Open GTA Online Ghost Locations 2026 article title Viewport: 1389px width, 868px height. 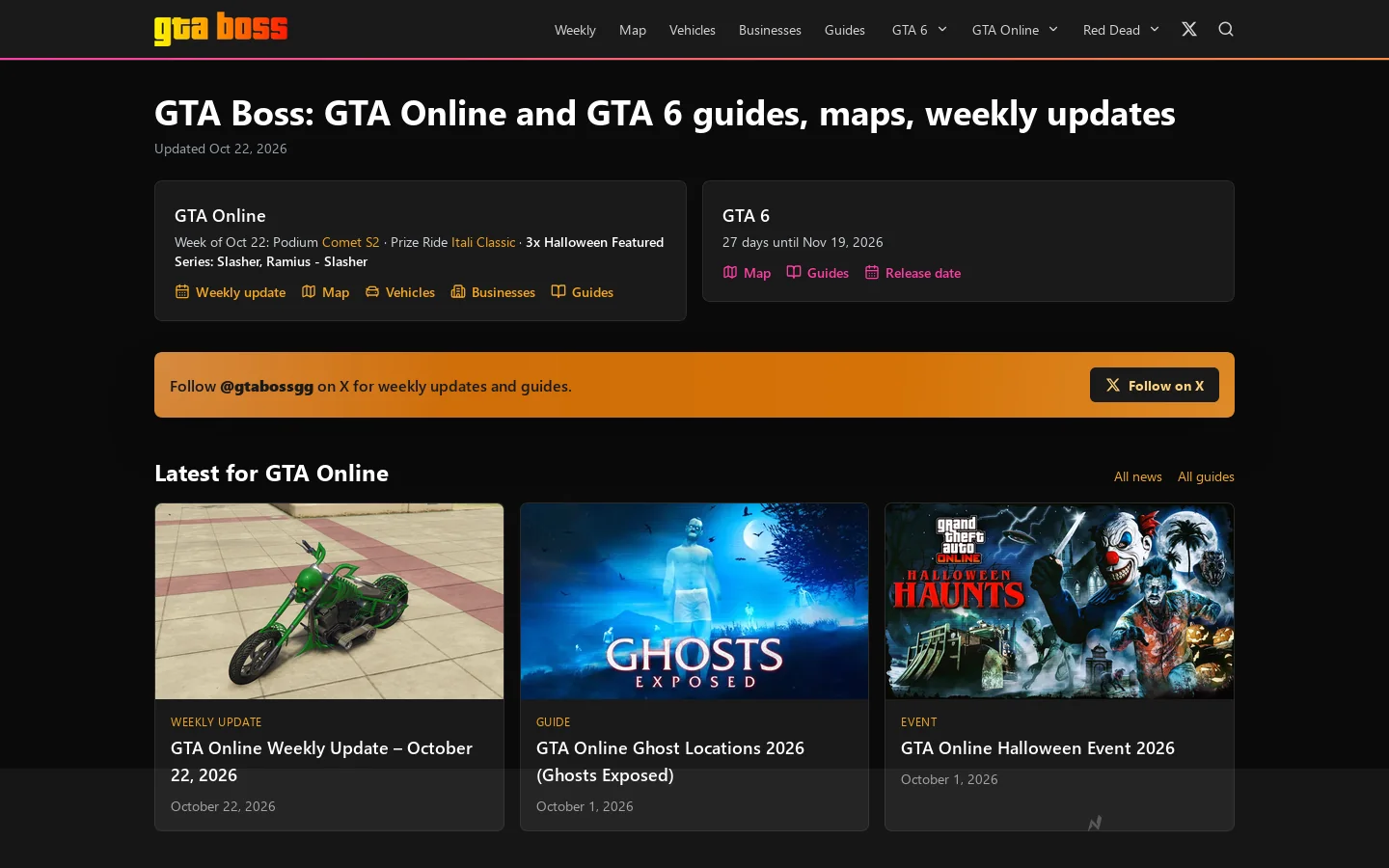(x=670, y=762)
